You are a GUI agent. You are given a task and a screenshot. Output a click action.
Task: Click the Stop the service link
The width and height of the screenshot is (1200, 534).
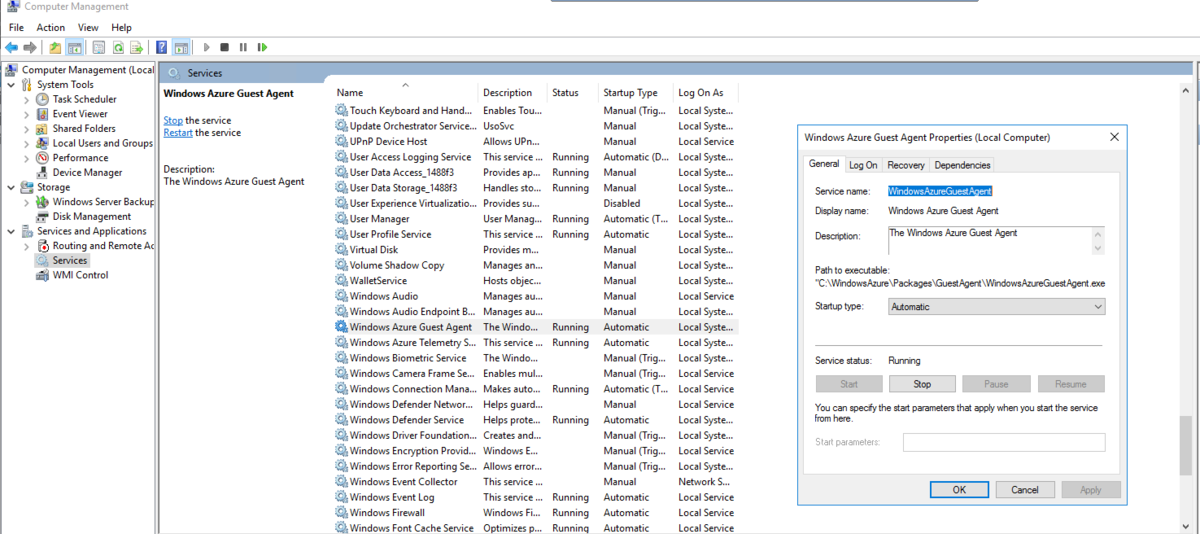tap(173, 120)
